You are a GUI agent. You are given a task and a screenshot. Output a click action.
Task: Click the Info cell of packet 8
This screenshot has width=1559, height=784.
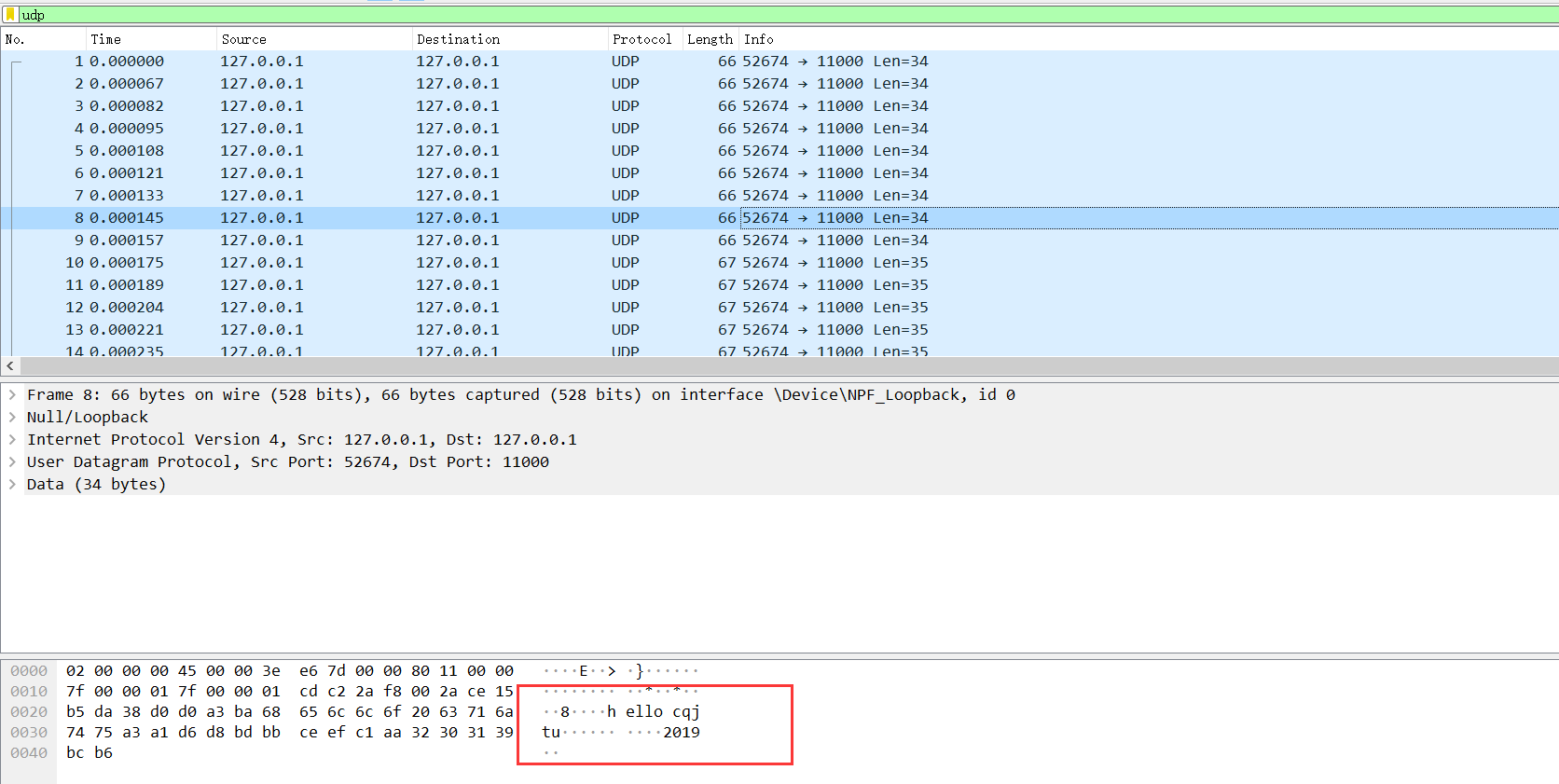click(1149, 218)
